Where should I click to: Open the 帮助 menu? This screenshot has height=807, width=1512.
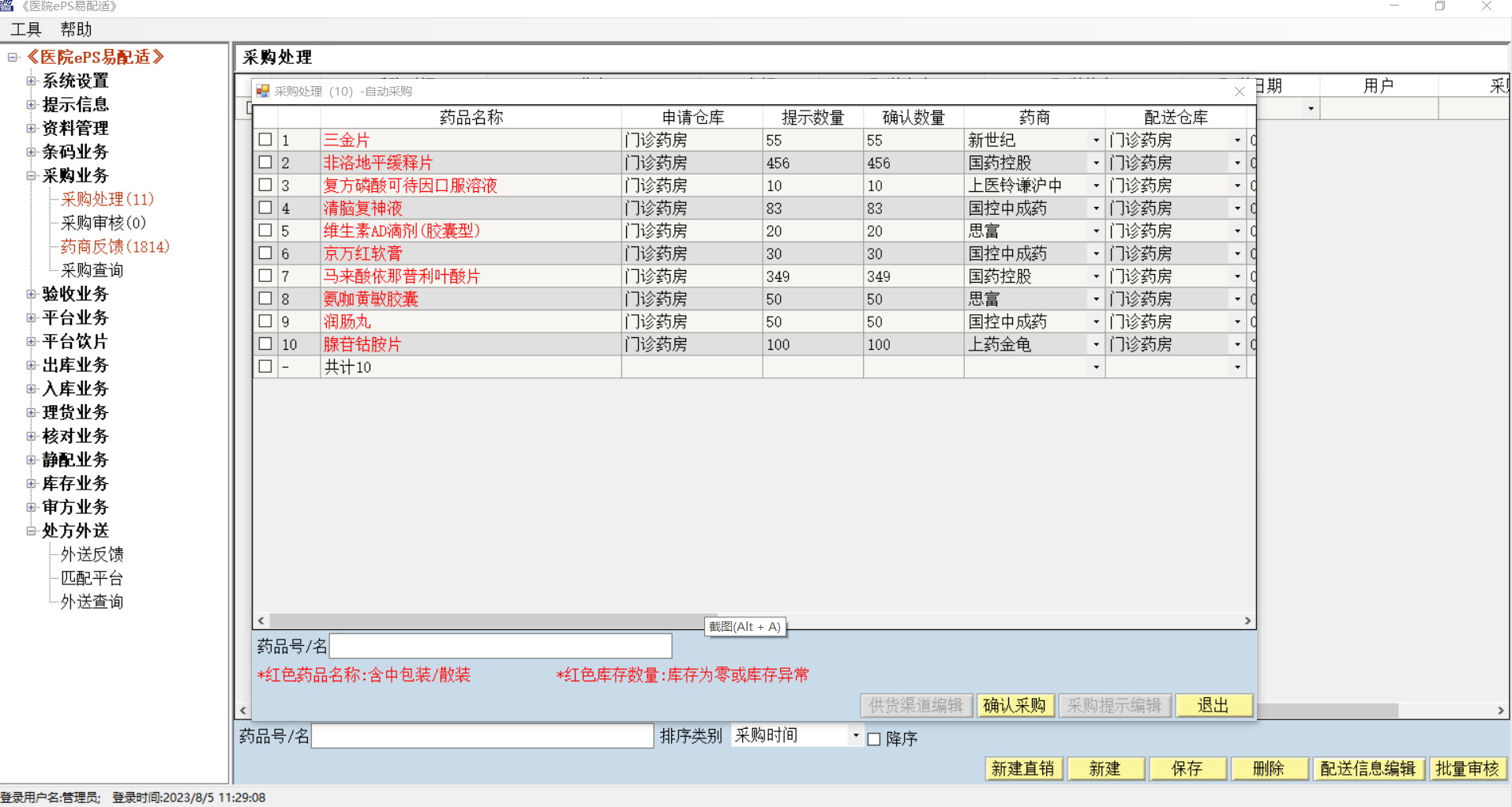click(76, 29)
